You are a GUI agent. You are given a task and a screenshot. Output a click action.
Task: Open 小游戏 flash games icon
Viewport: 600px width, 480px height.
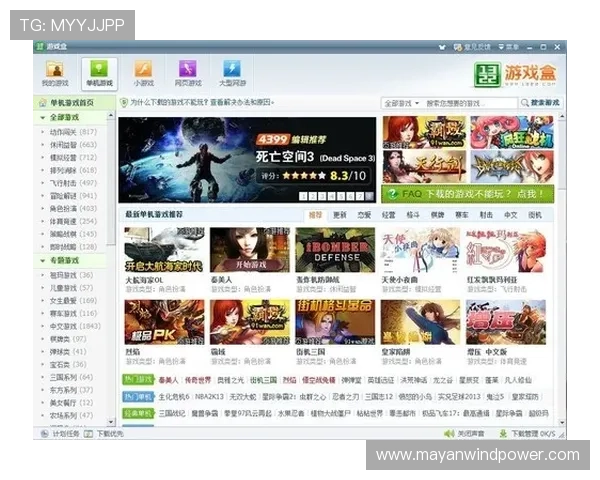click(x=143, y=73)
